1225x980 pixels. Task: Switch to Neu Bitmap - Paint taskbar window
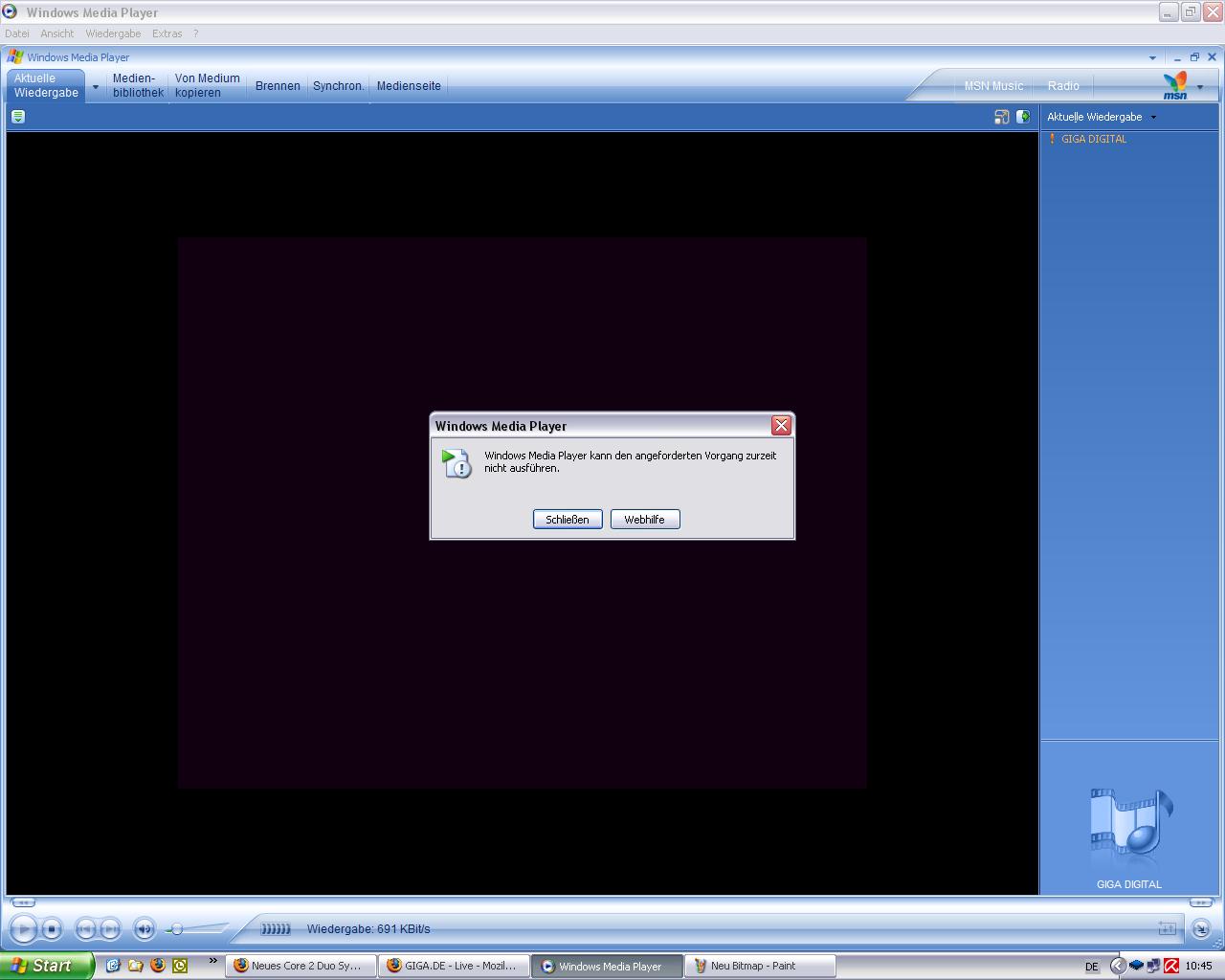tap(761, 966)
